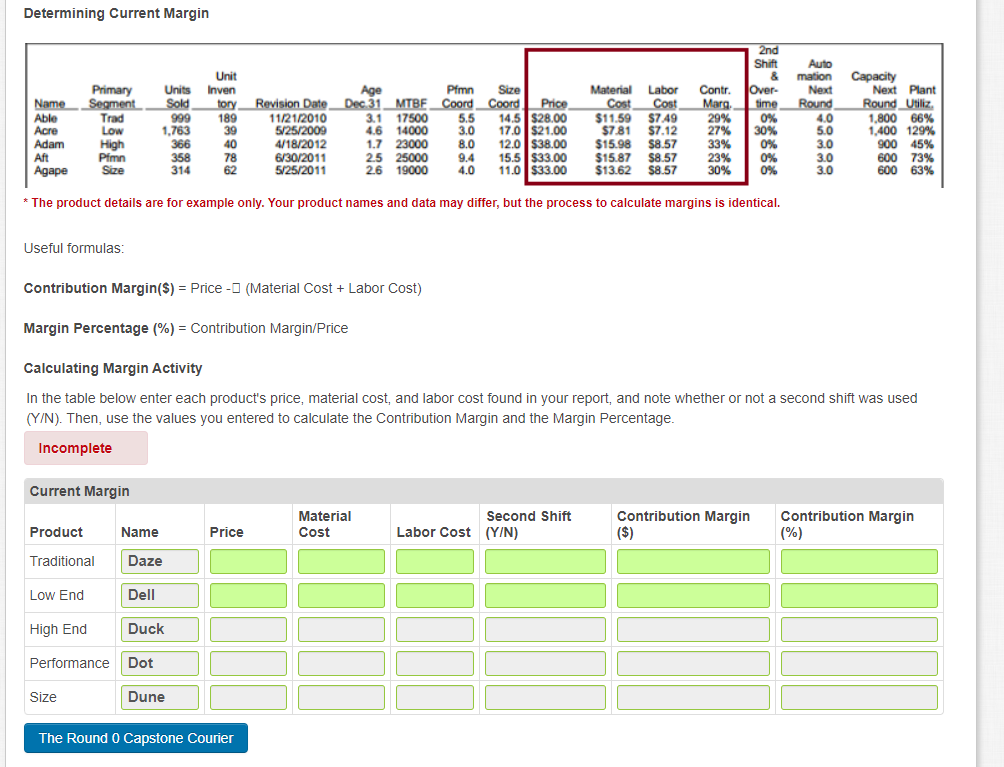Viewport: 1004px width, 767px height.
Task: Click Dune's Material Cost field
Action: coord(341,697)
